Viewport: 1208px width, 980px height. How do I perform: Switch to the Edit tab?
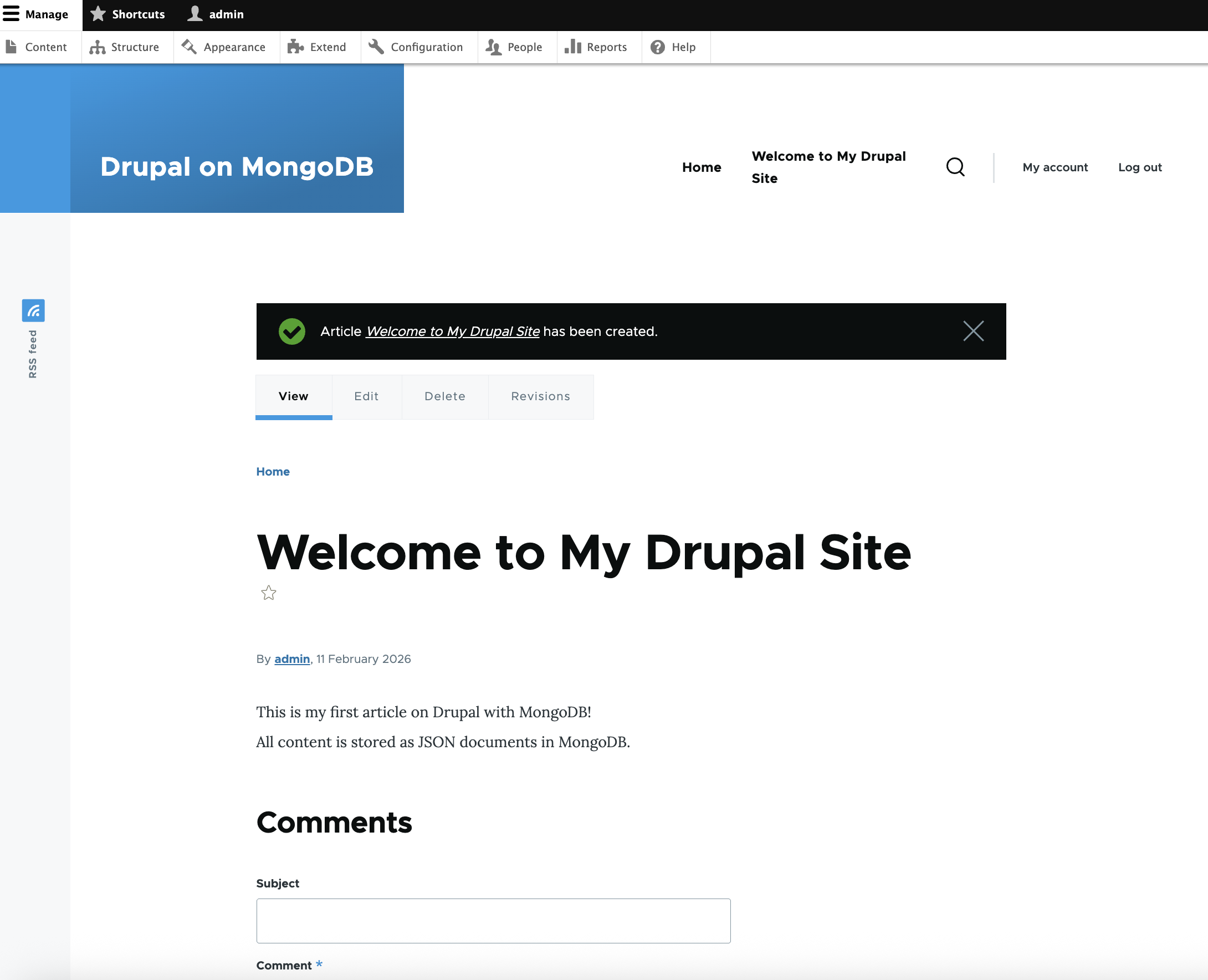pyautogui.click(x=367, y=396)
